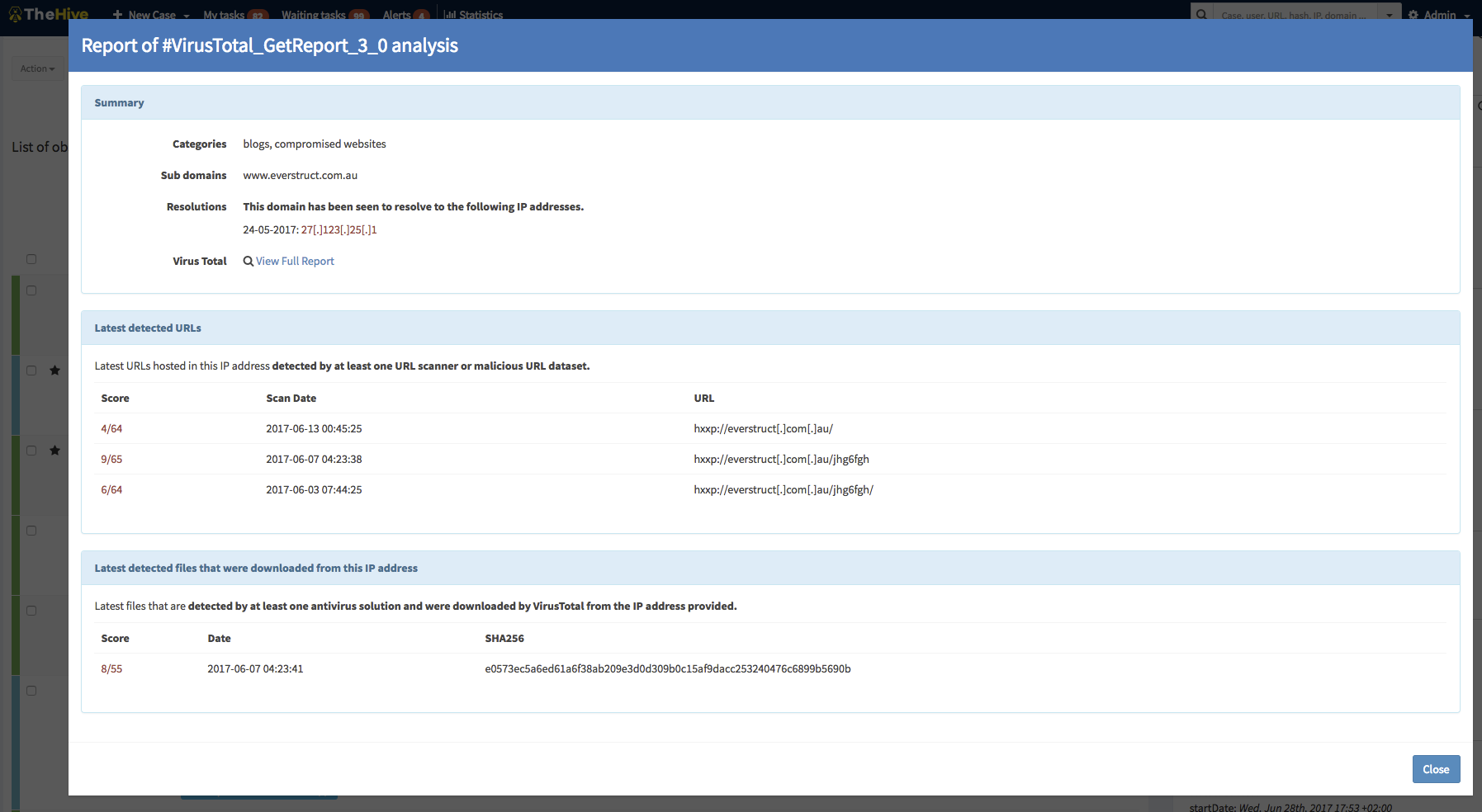Focus the case search input field
The image size is (1482, 812).
(1293, 15)
